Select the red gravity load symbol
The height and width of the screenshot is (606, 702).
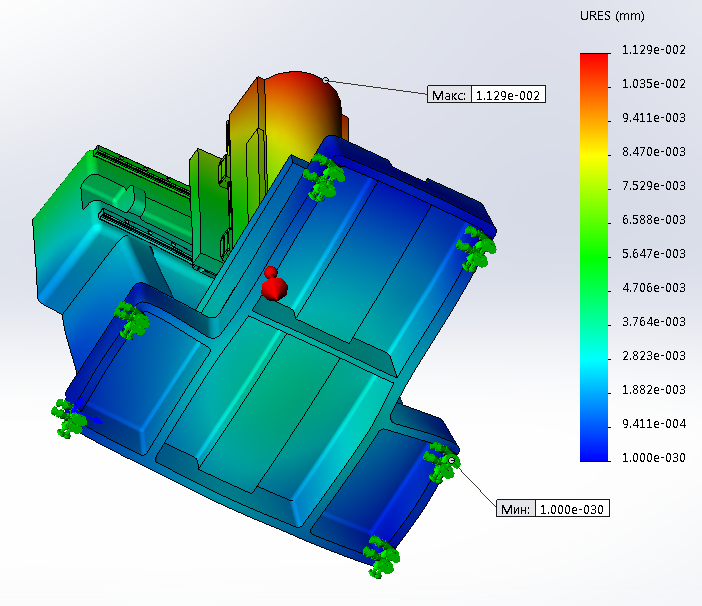(x=274, y=284)
